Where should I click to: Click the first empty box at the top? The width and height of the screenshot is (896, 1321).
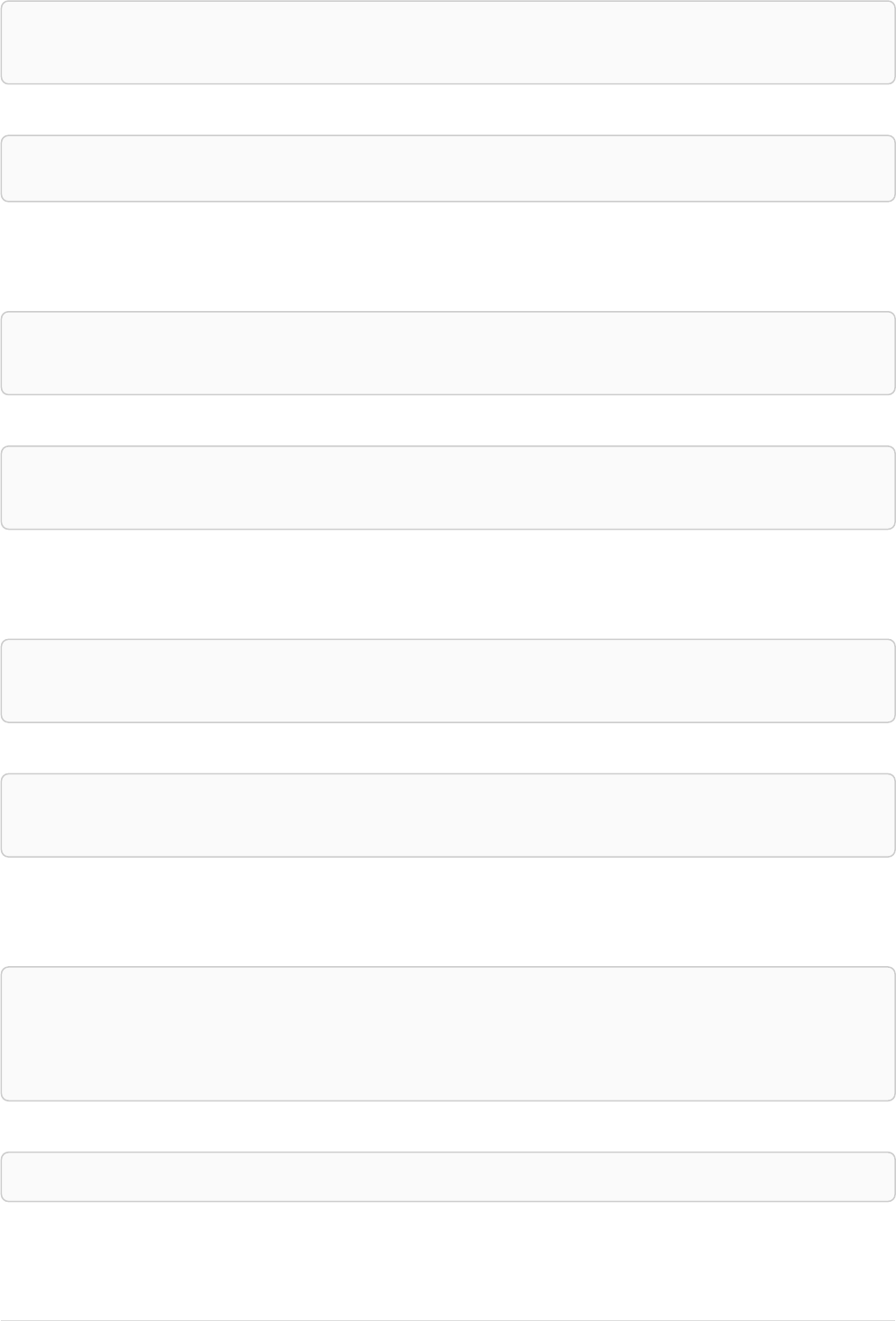point(448,42)
